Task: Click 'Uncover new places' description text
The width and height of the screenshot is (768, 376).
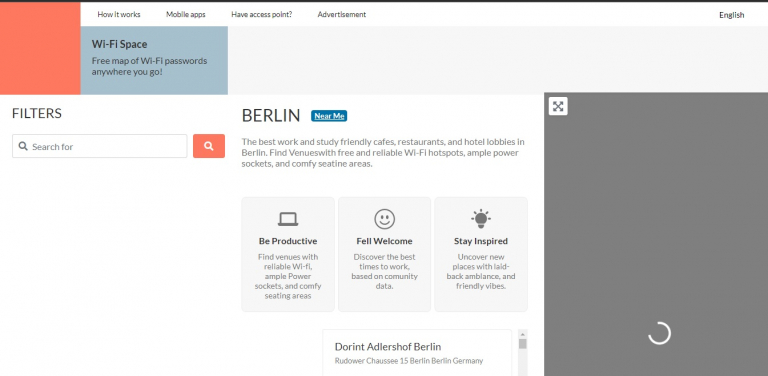Action: pyautogui.click(x=481, y=271)
